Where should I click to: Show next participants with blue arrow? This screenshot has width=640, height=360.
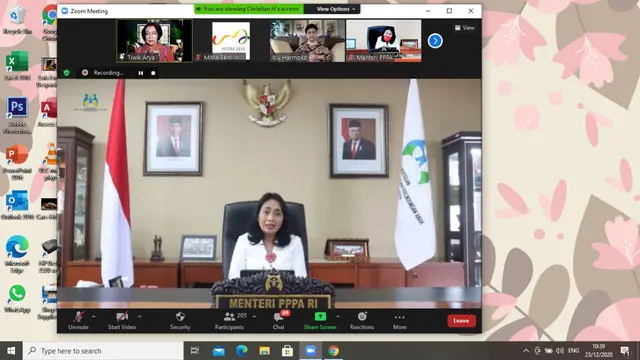click(x=435, y=41)
